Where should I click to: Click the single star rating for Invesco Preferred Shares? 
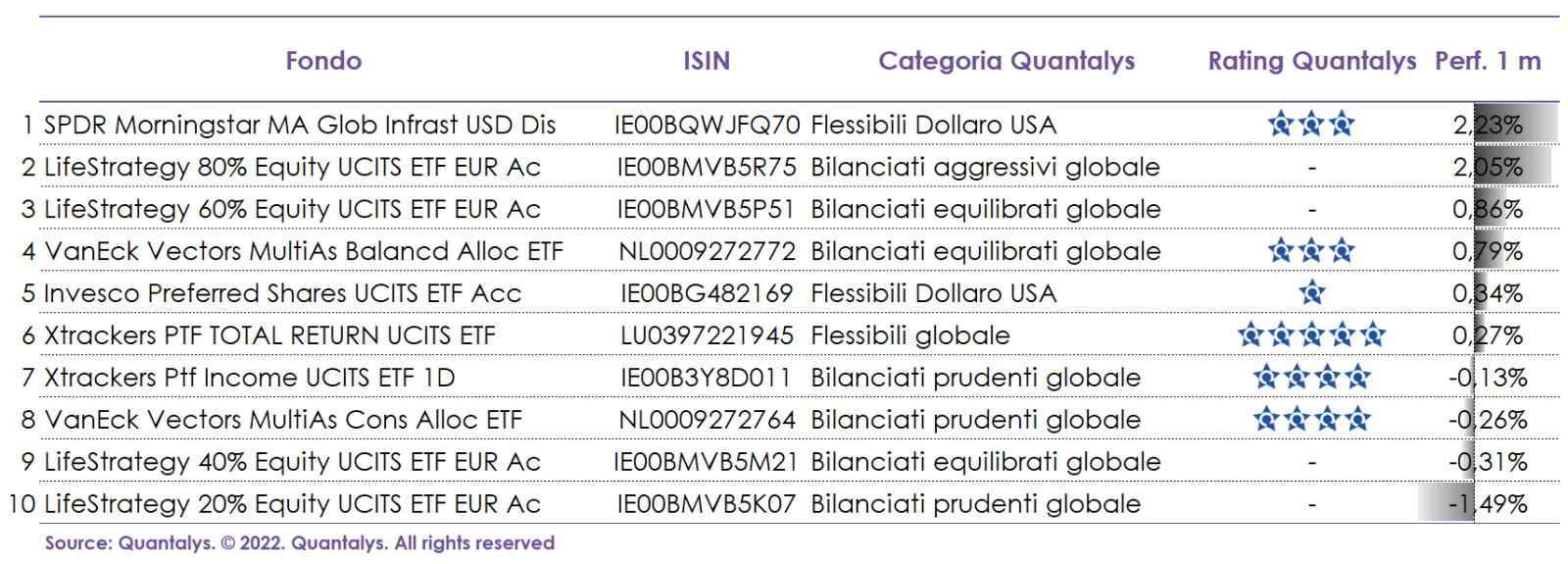[x=1311, y=292]
